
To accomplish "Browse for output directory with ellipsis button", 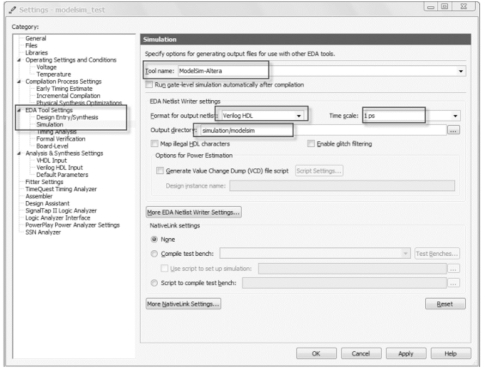I will pyautogui.click(x=453, y=130).
